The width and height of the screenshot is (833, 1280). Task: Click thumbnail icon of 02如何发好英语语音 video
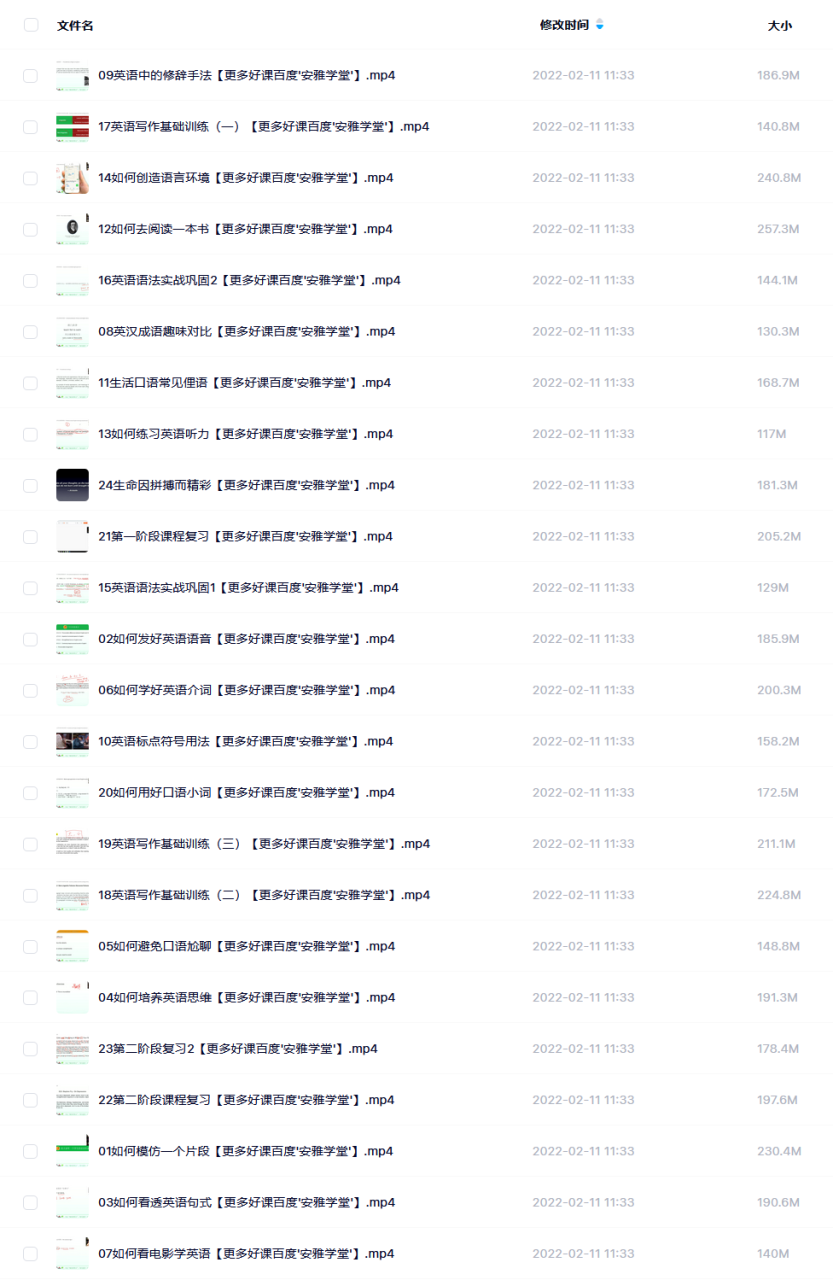click(72, 639)
